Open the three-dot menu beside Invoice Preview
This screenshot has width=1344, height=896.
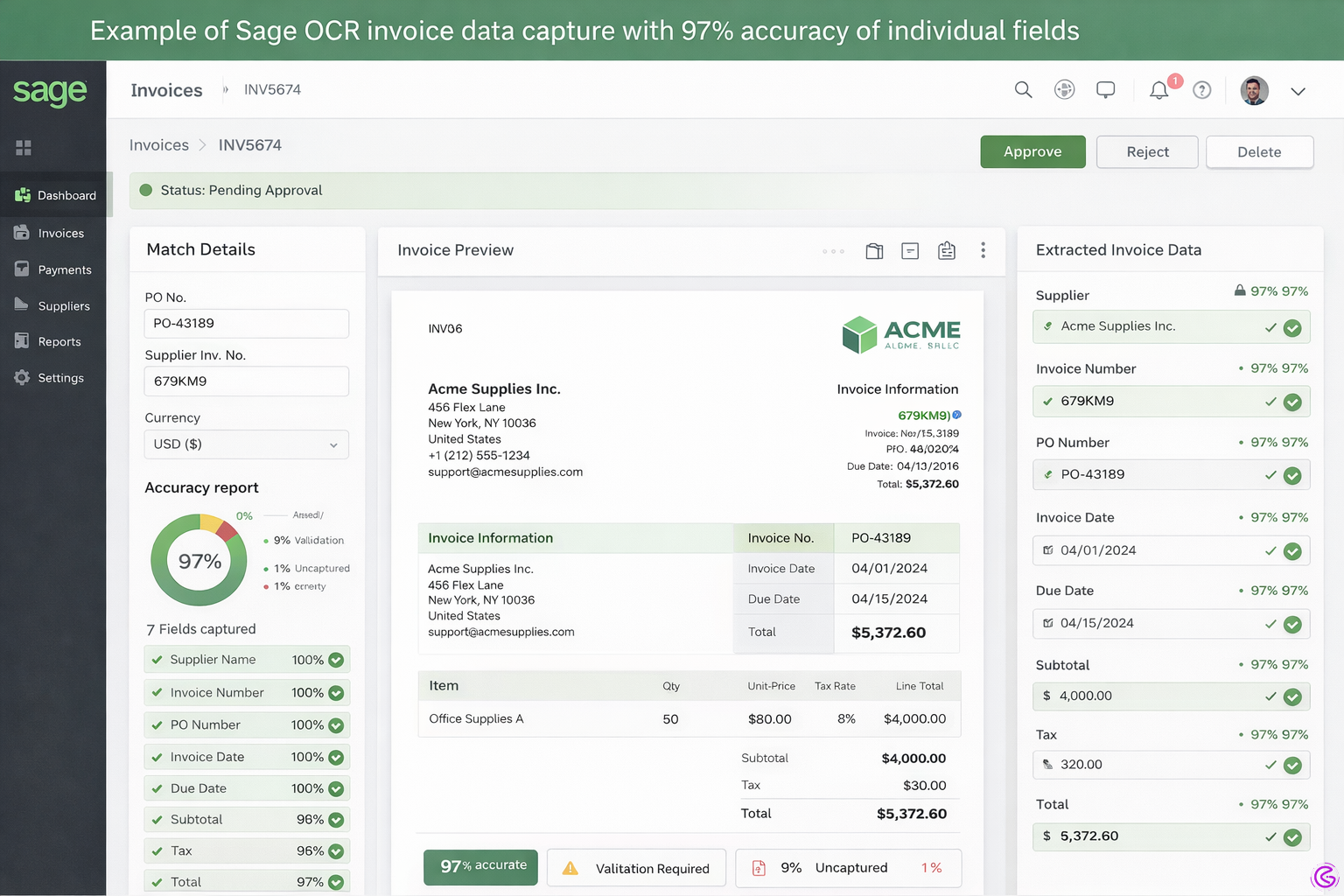[x=983, y=251]
